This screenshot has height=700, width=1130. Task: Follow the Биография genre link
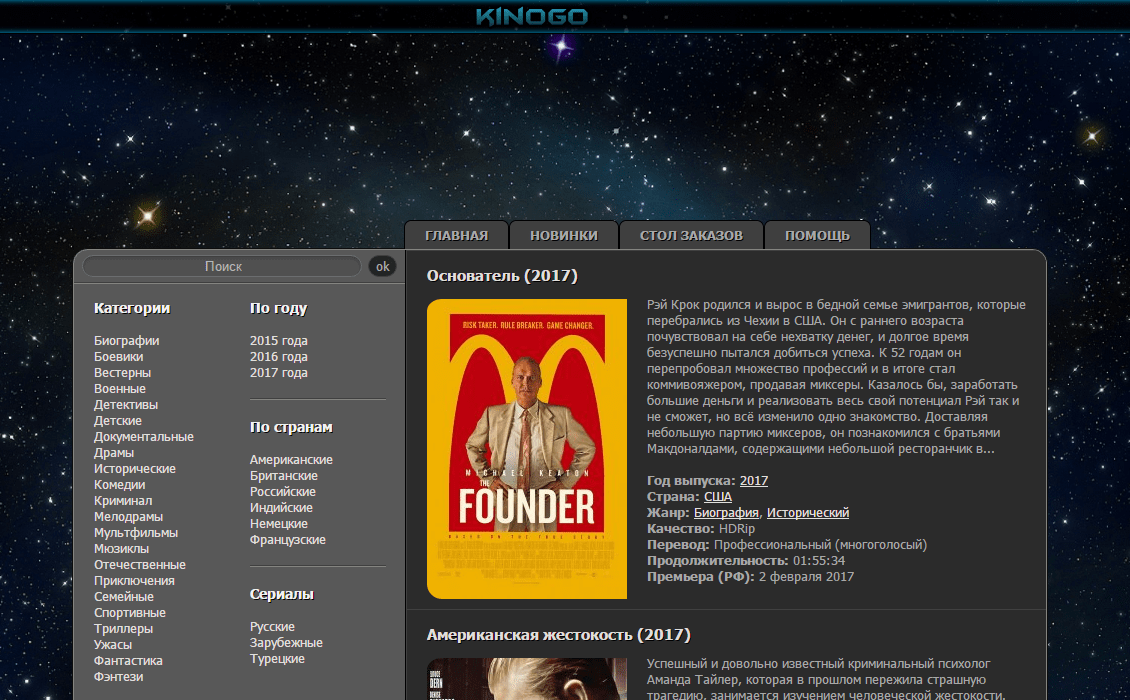tap(726, 513)
